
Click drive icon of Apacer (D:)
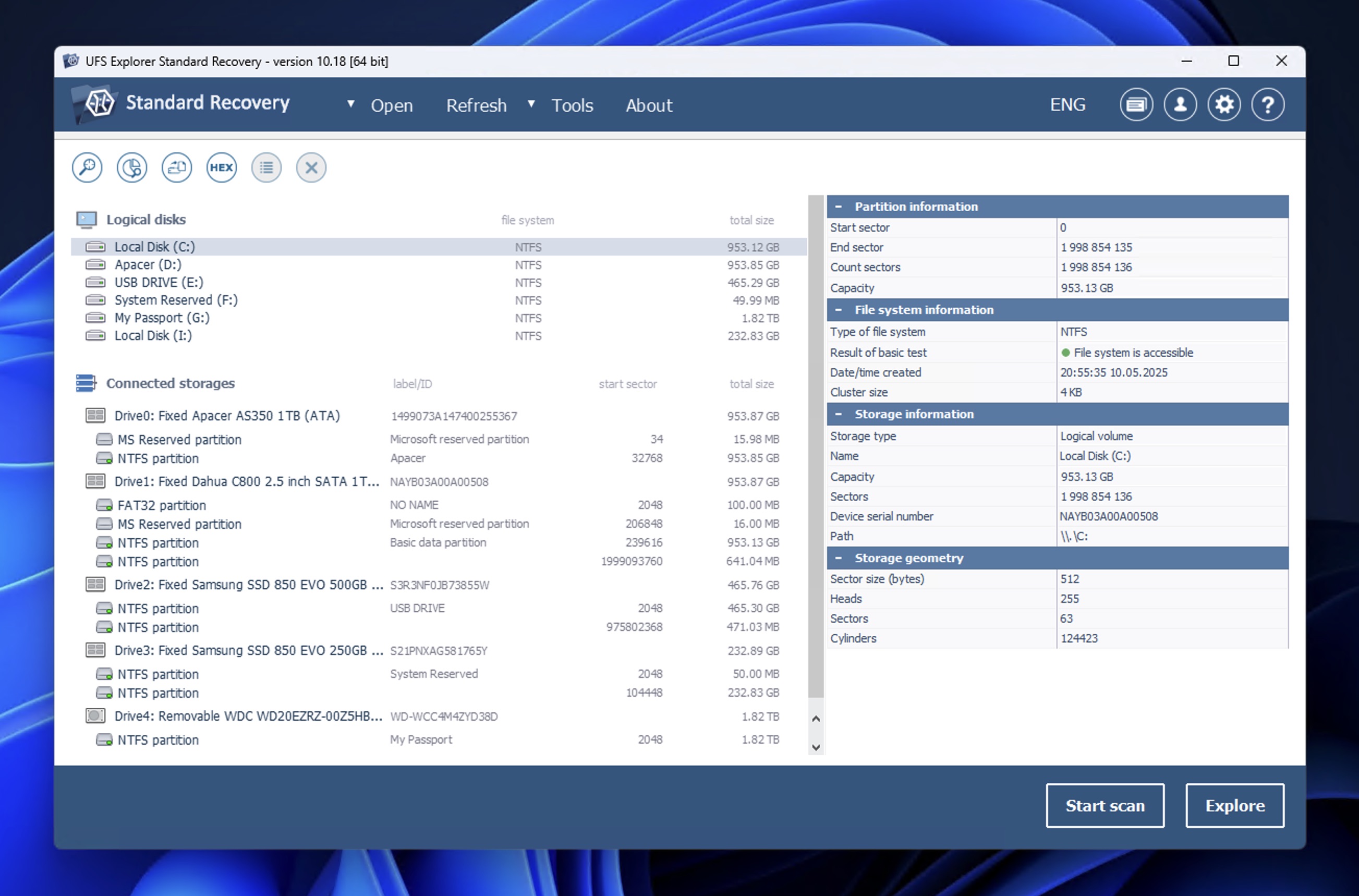point(95,264)
